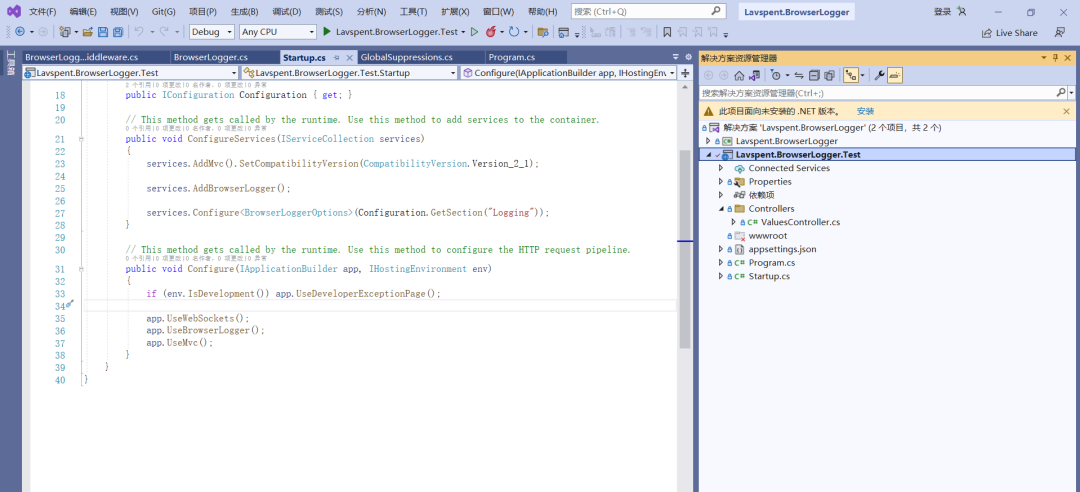1080x492 pixels.
Task: Click the top search box (Ctrl+Q)
Action: click(649, 12)
